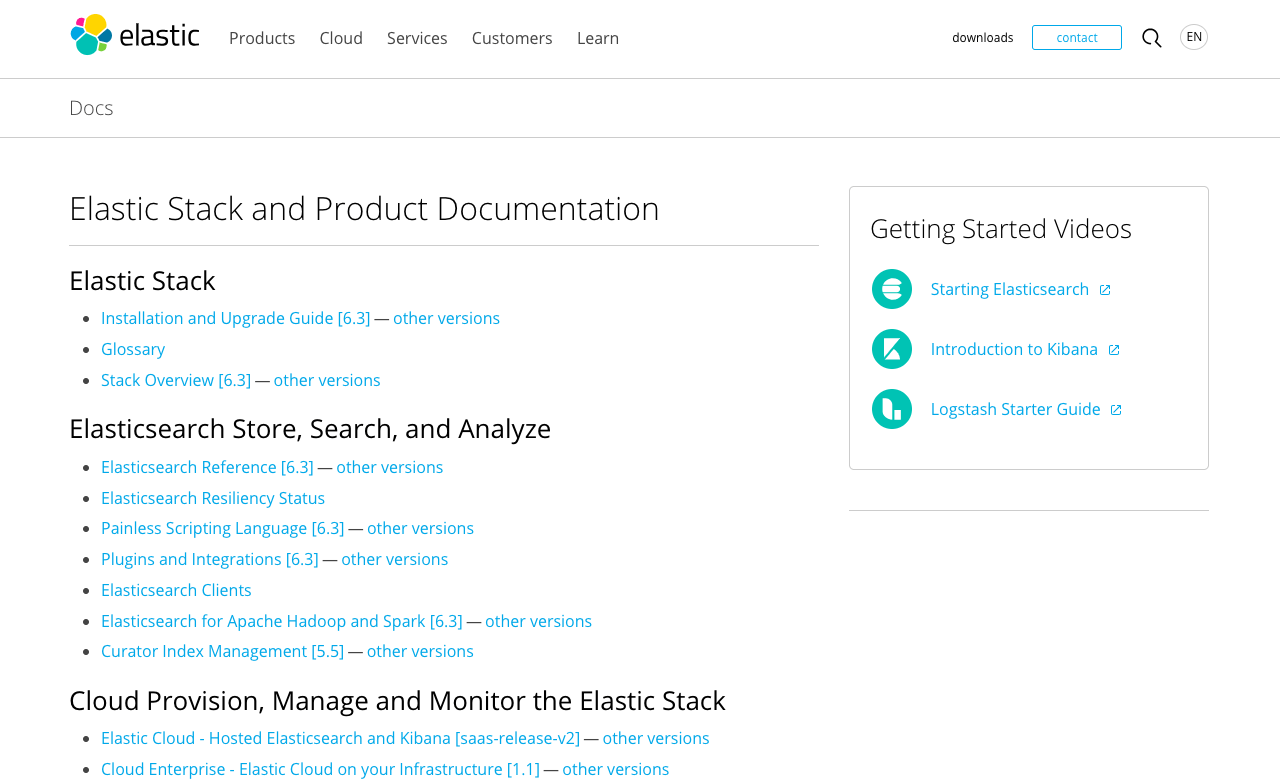Click the Elasticsearch round icon in videos
This screenshot has height=779, width=1280.
[x=892, y=289]
